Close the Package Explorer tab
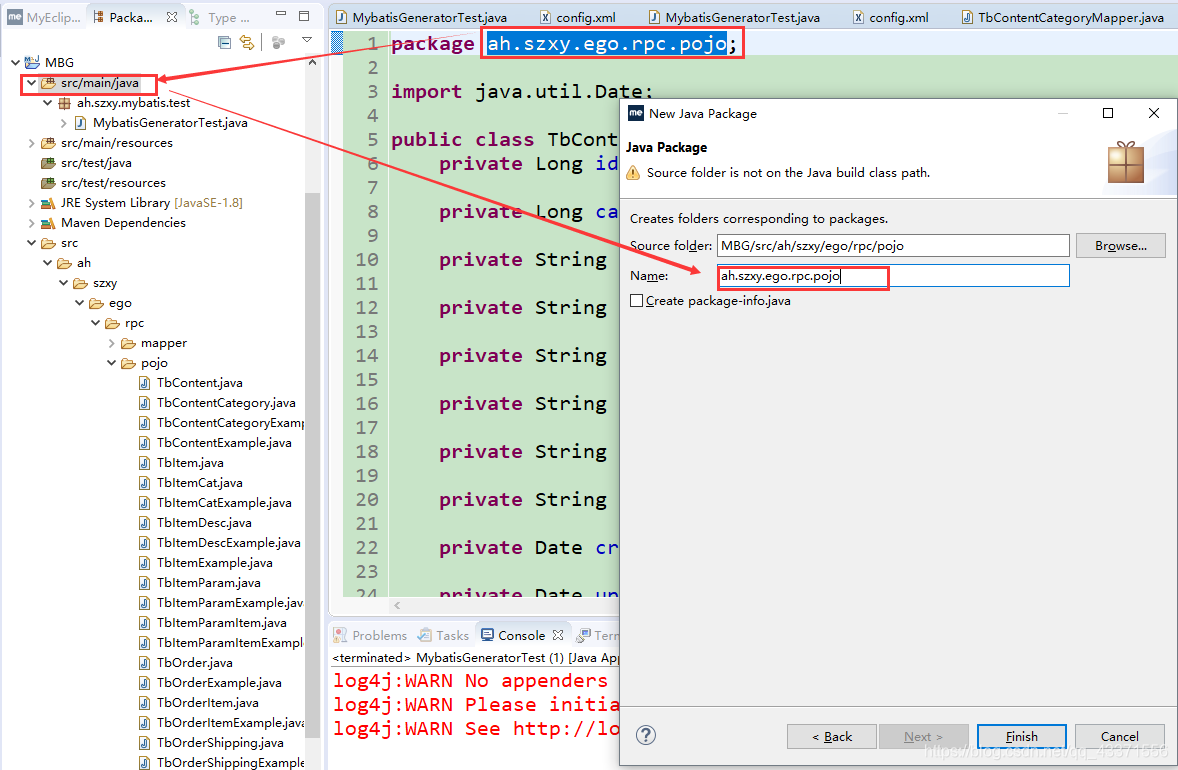The height and width of the screenshot is (770, 1178). coord(172,17)
